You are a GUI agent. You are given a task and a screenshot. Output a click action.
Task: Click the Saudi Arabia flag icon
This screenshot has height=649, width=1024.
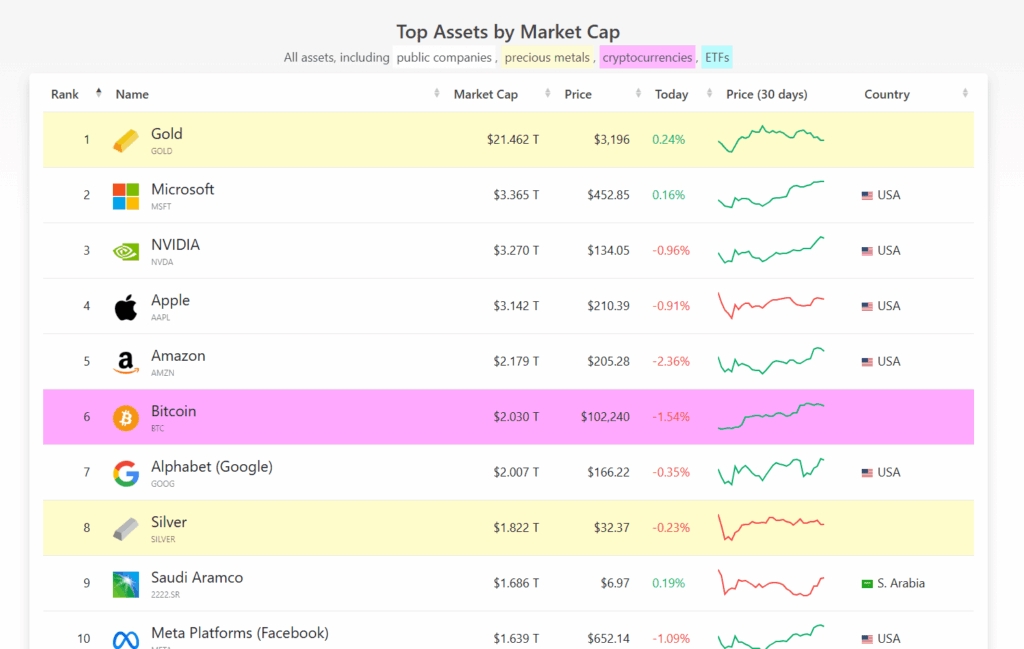tap(867, 584)
